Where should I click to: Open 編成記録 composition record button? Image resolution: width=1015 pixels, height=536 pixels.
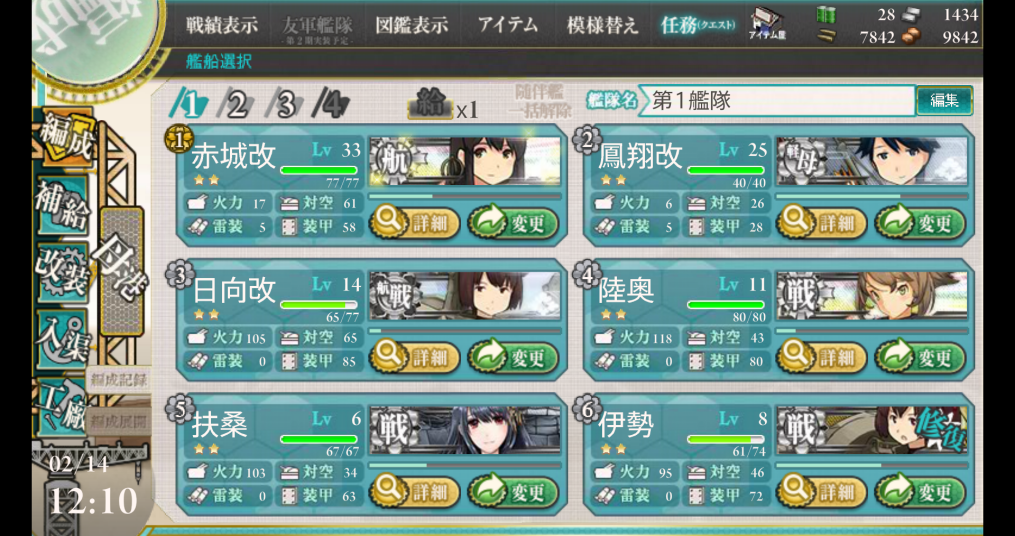click(117, 380)
